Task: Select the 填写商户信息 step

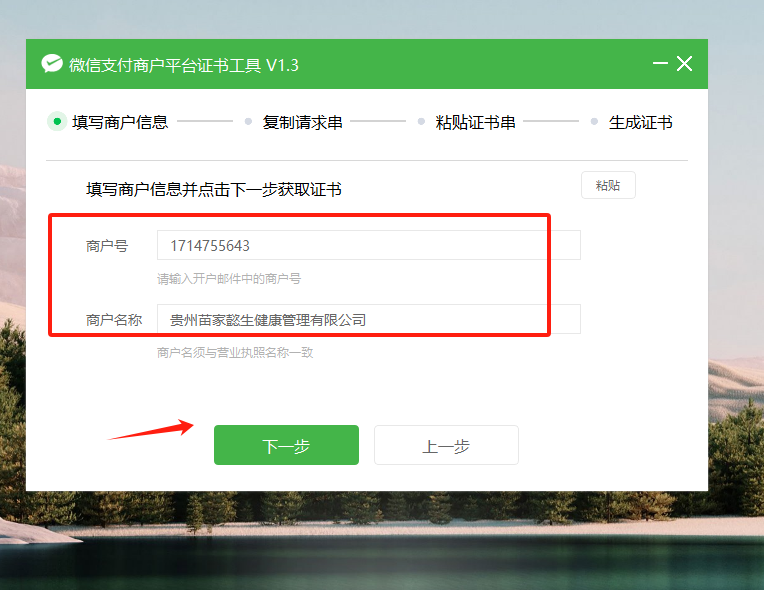Action: 120,122
